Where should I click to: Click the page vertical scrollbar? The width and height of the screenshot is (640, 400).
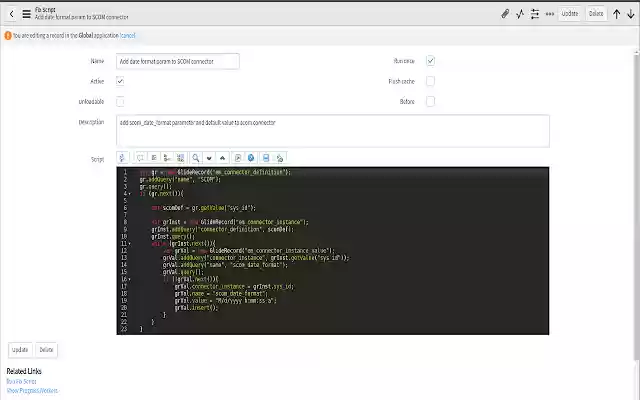(x=636, y=206)
